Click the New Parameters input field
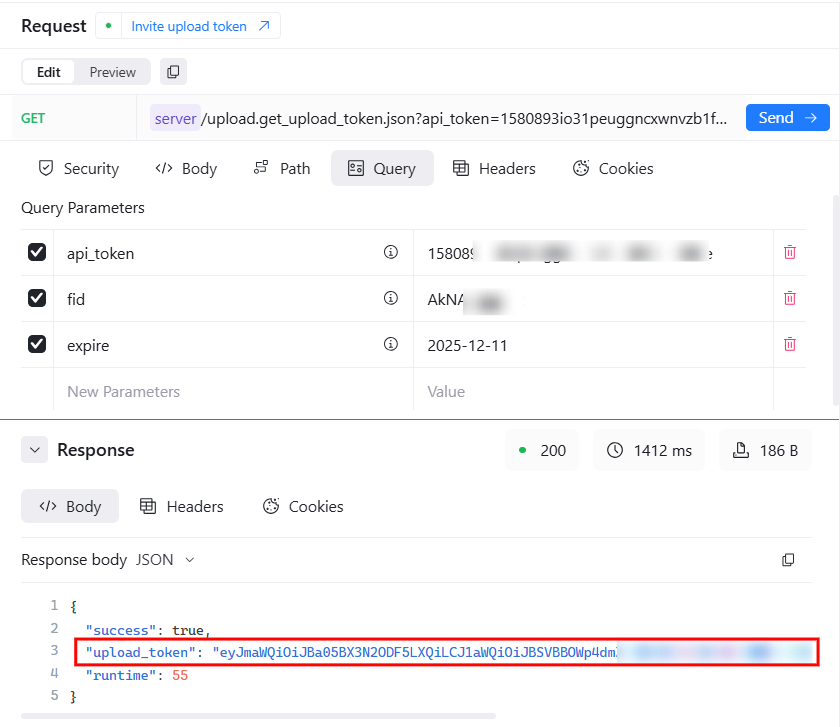The height and width of the screenshot is (727, 840). tap(232, 391)
